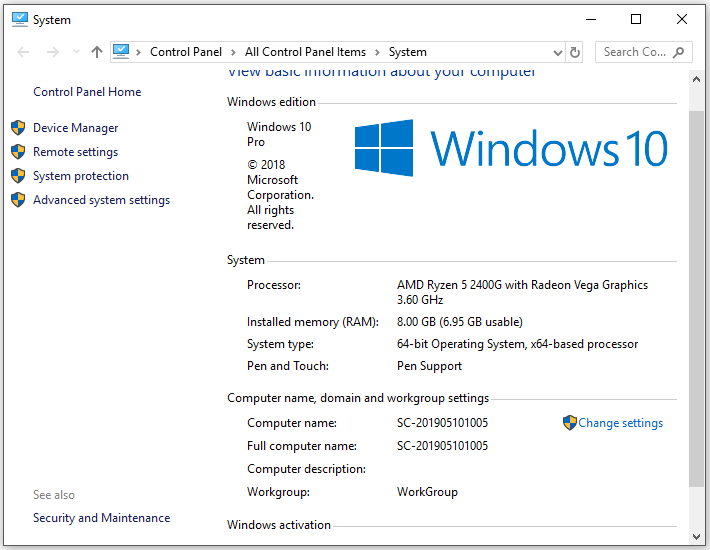Go to Control Panel Home

[x=87, y=92]
